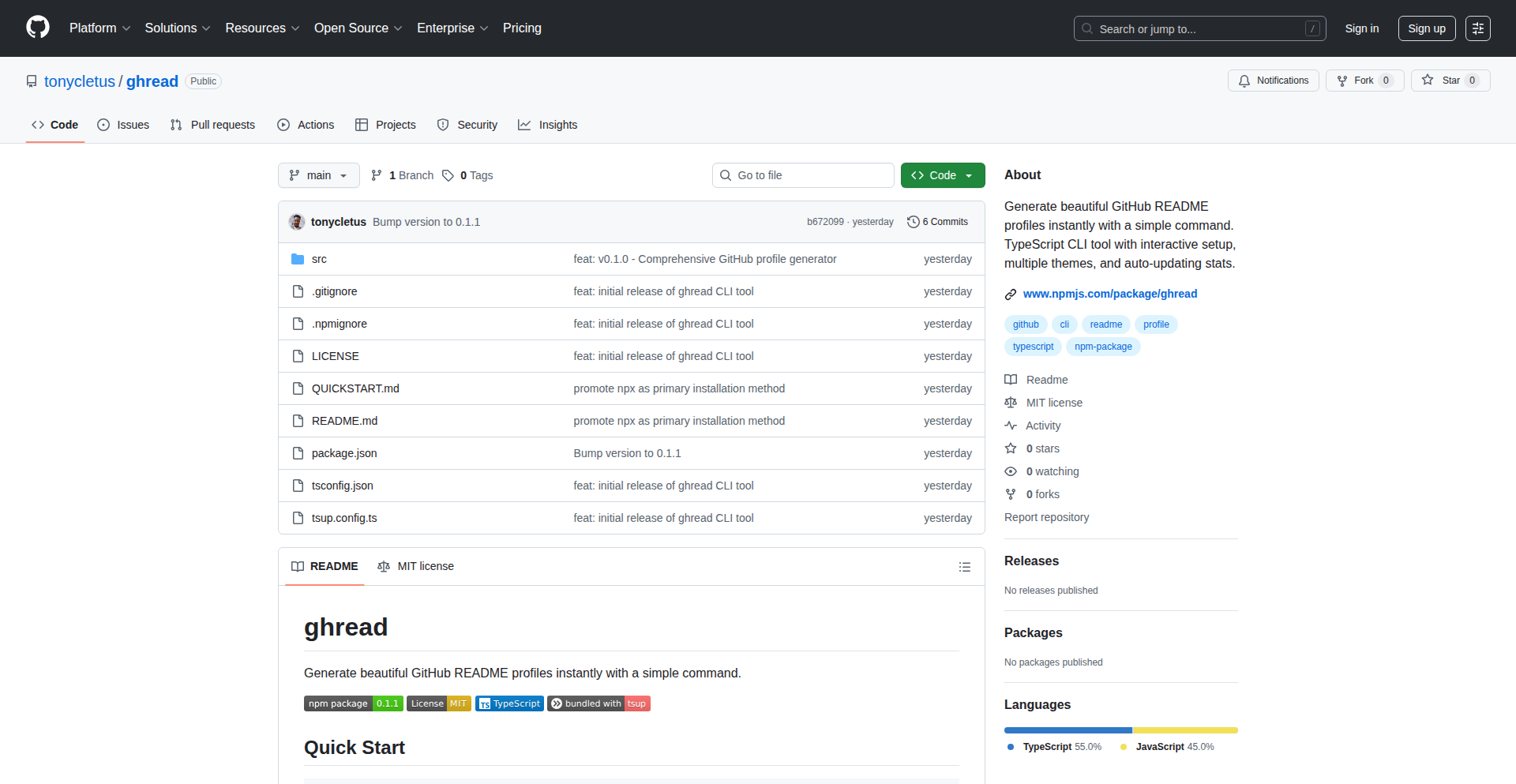1516x784 pixels.
Task: Click the typescript topic tag
Action: [x=1033, y=347]
